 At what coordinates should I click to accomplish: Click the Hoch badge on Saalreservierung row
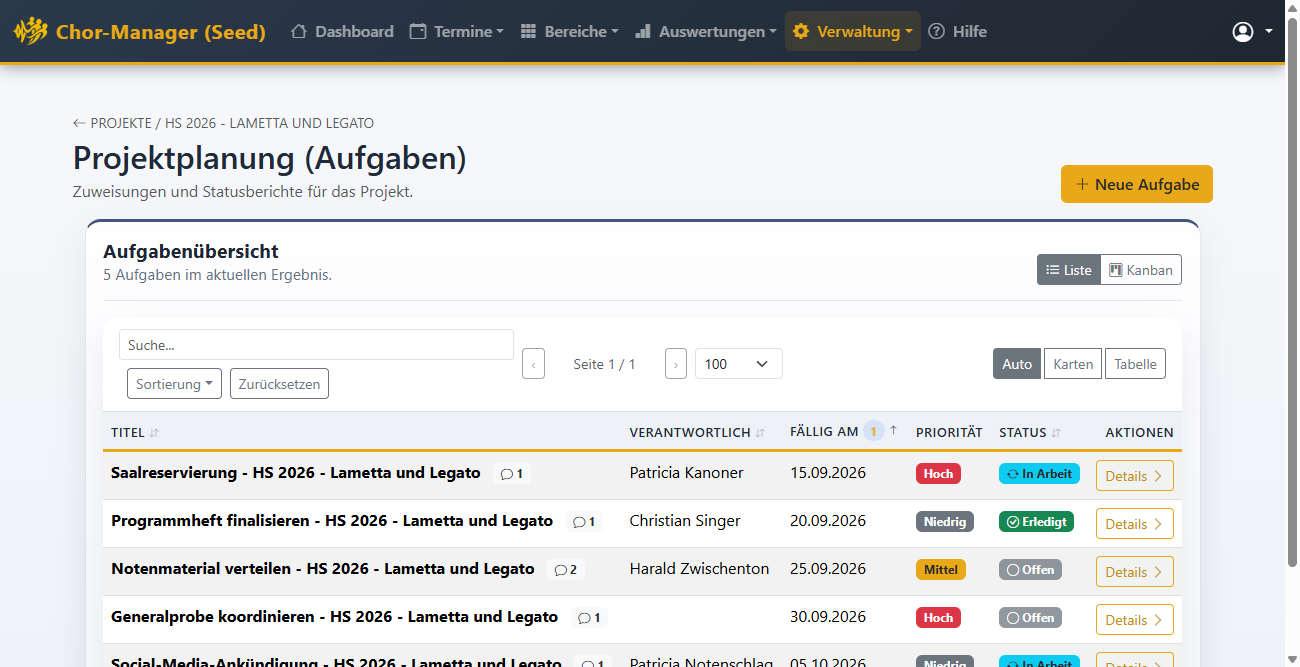pos(938,474)
